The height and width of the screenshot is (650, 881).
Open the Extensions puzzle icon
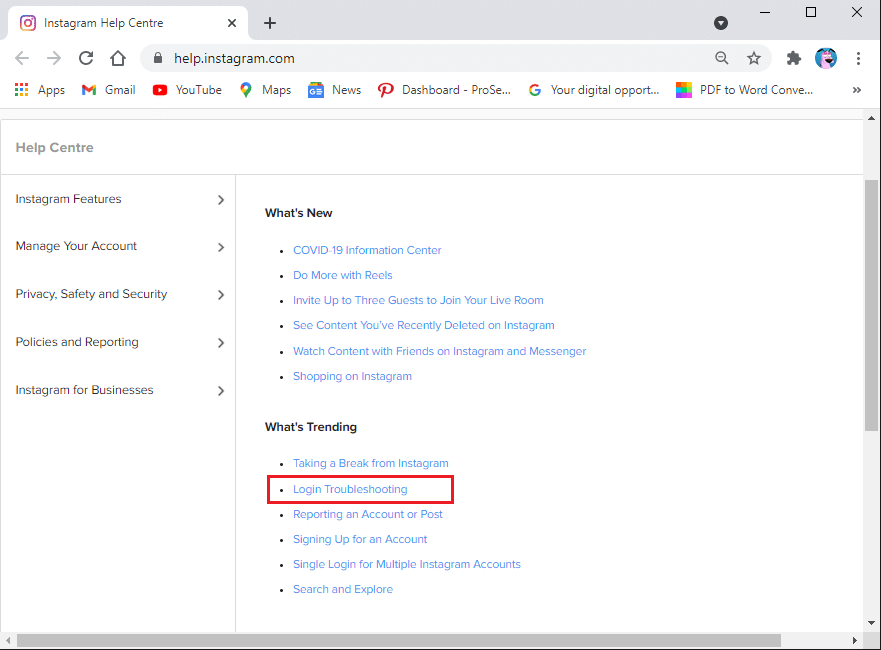794,58
